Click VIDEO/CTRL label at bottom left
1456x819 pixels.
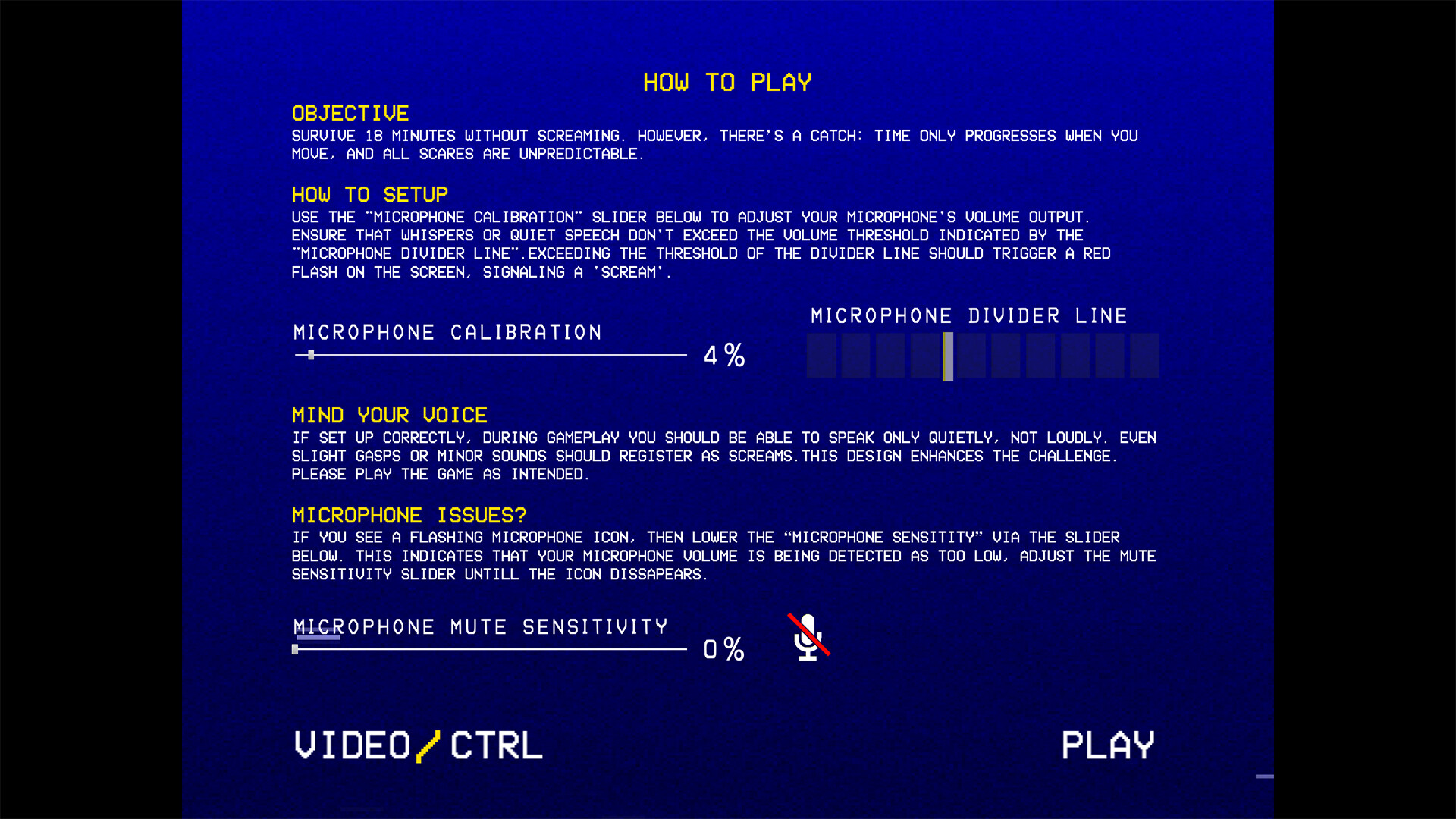(414, 744)
